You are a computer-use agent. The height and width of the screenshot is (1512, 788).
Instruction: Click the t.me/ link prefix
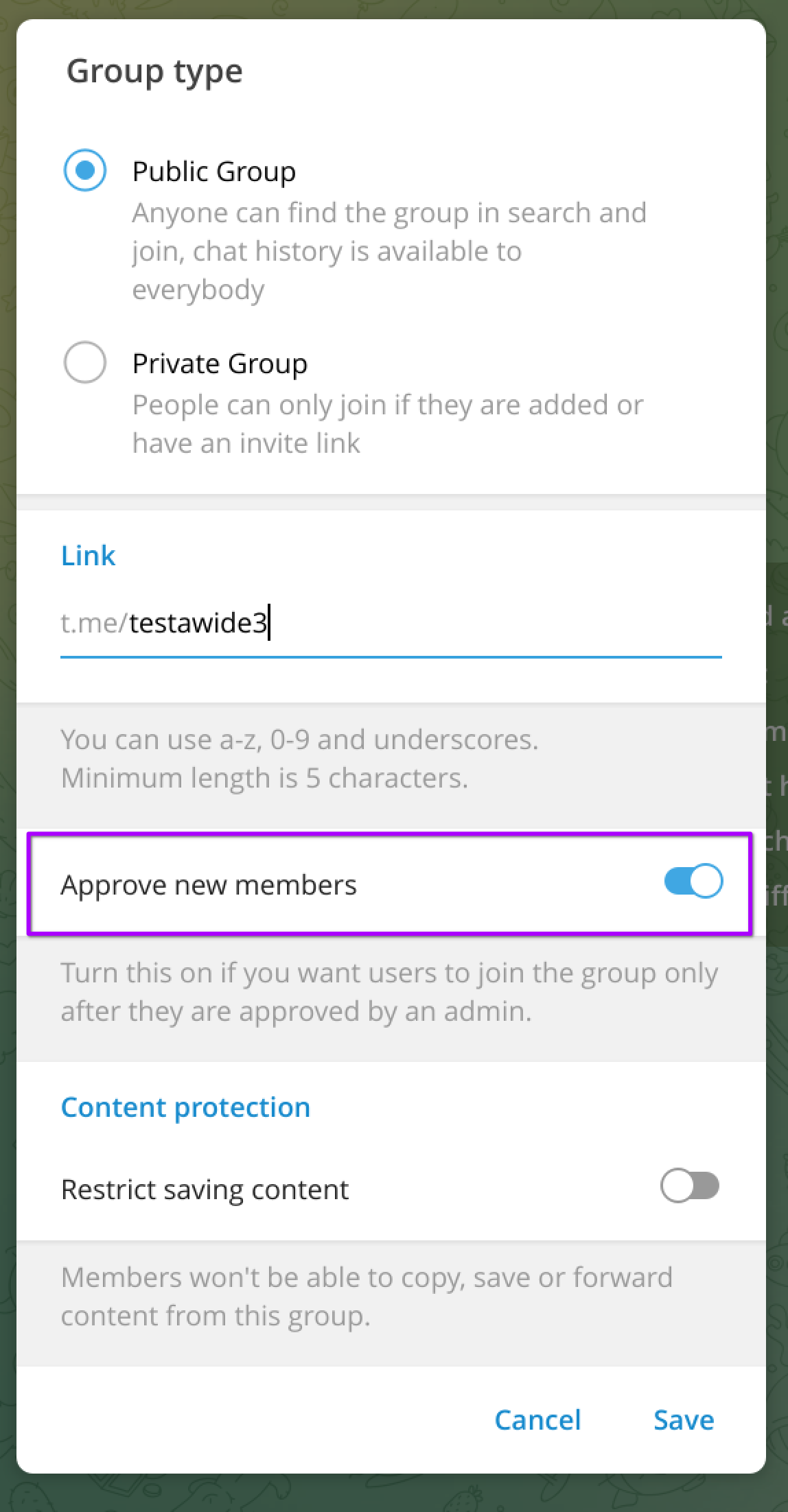[94, 623]
